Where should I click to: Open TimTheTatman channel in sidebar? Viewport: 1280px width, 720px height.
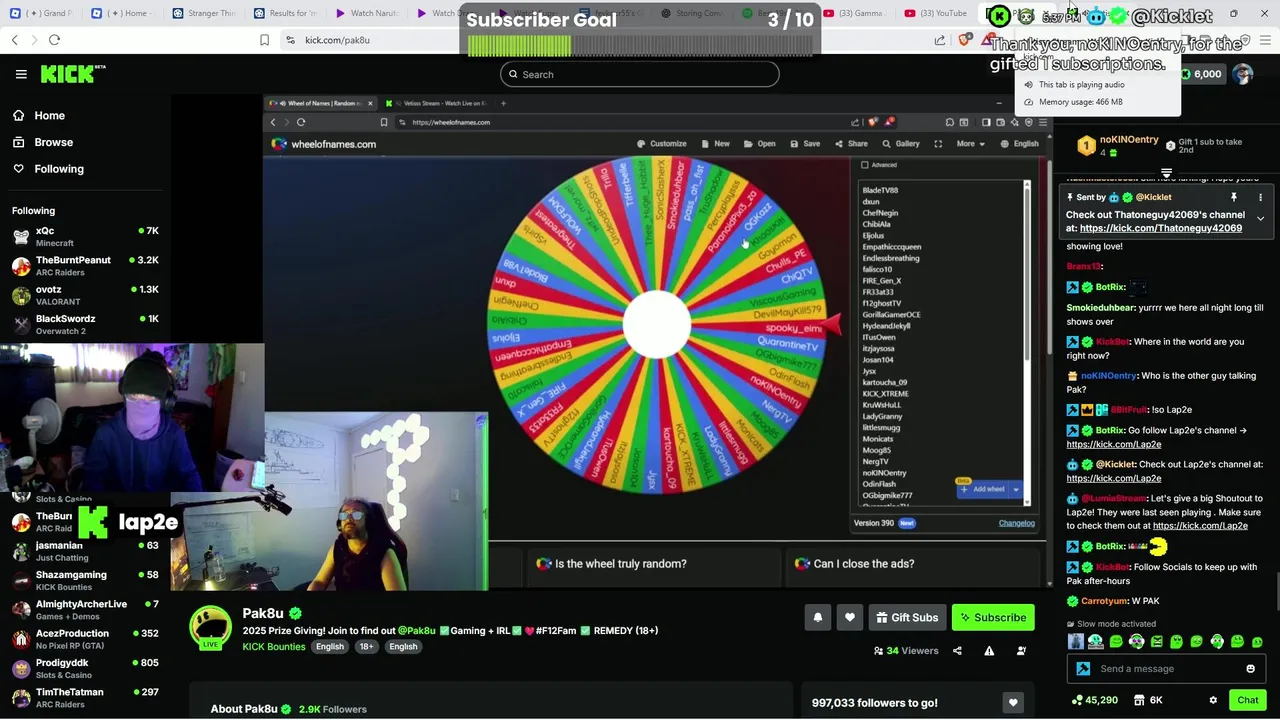(85, 697)
